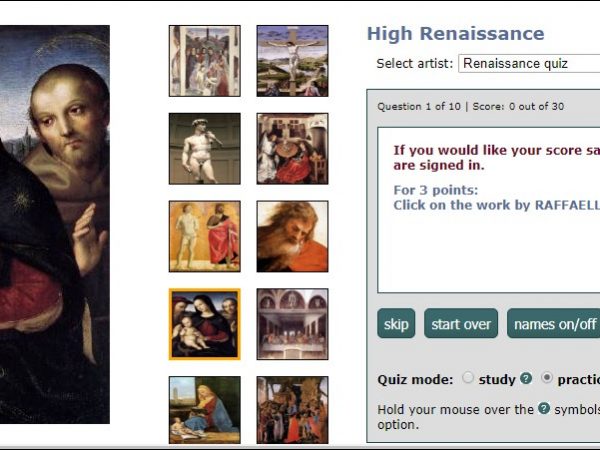Pick the white-bearded old man thumbnail
Screen dimensions: 600x450
[x=292, y=237]
